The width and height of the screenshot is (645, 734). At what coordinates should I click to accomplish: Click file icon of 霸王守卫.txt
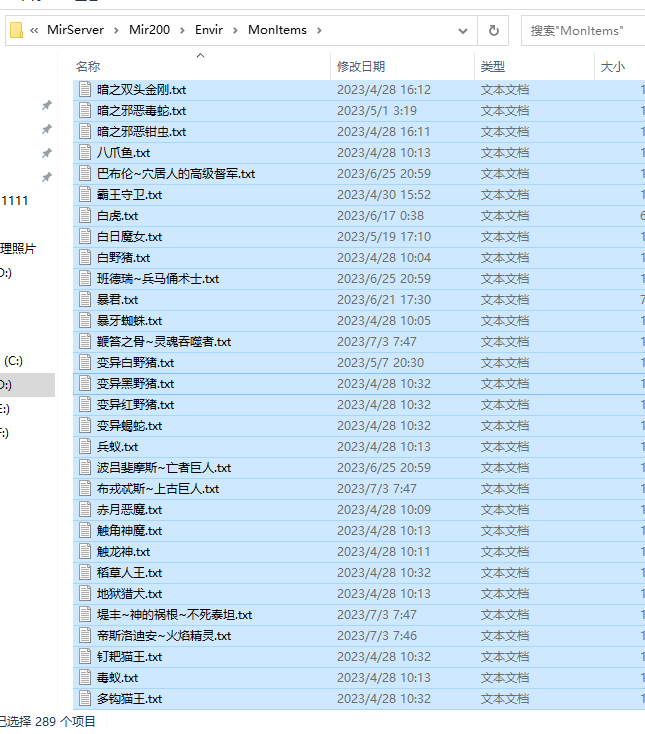coord(85,194)
